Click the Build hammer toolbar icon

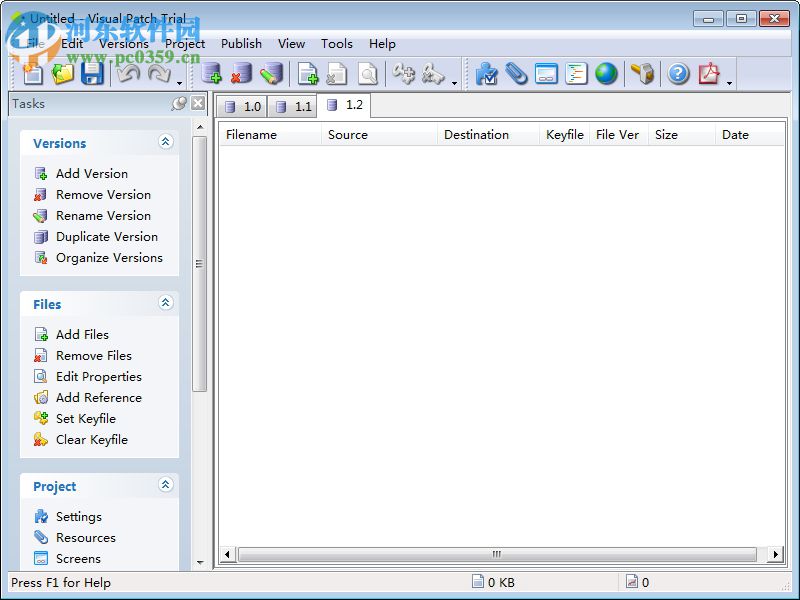642,74
